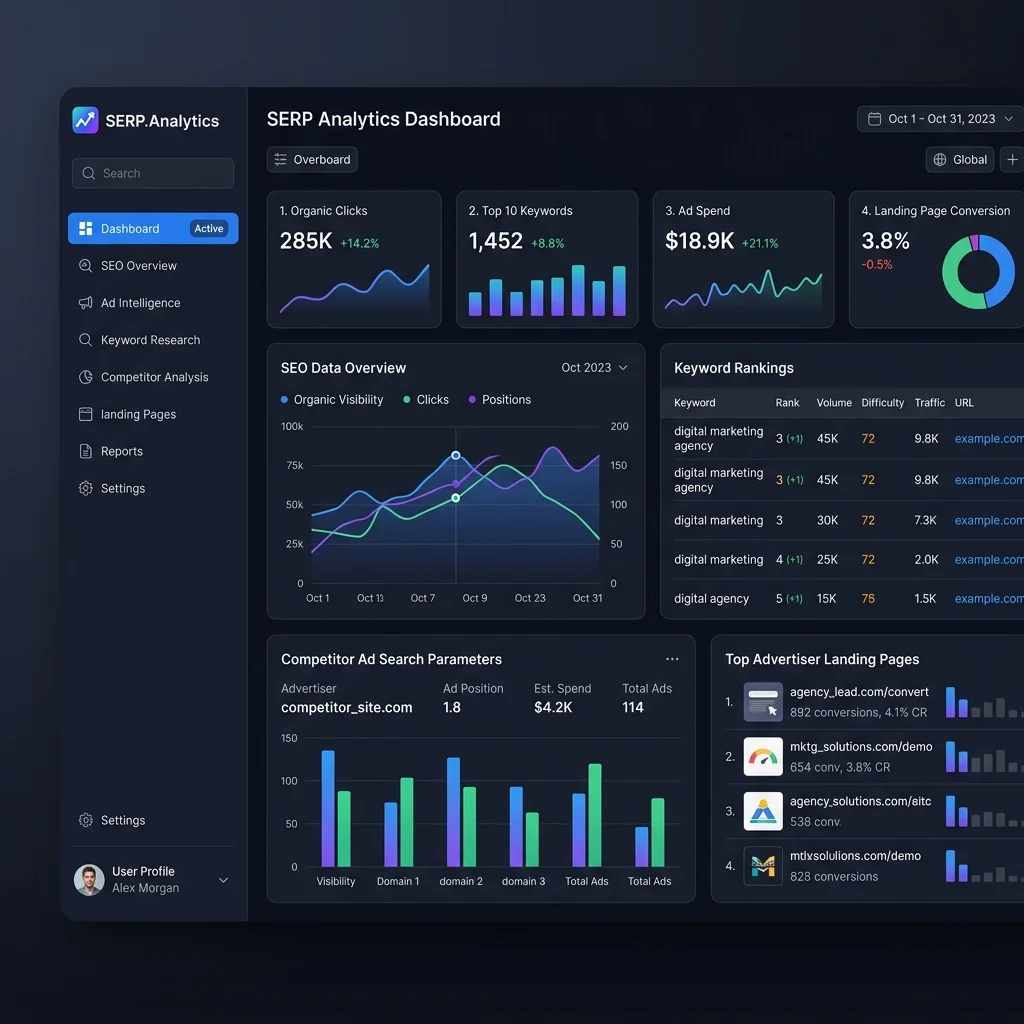
Task: Sort by the Traffic column header
Action: [x=929, y=403]
